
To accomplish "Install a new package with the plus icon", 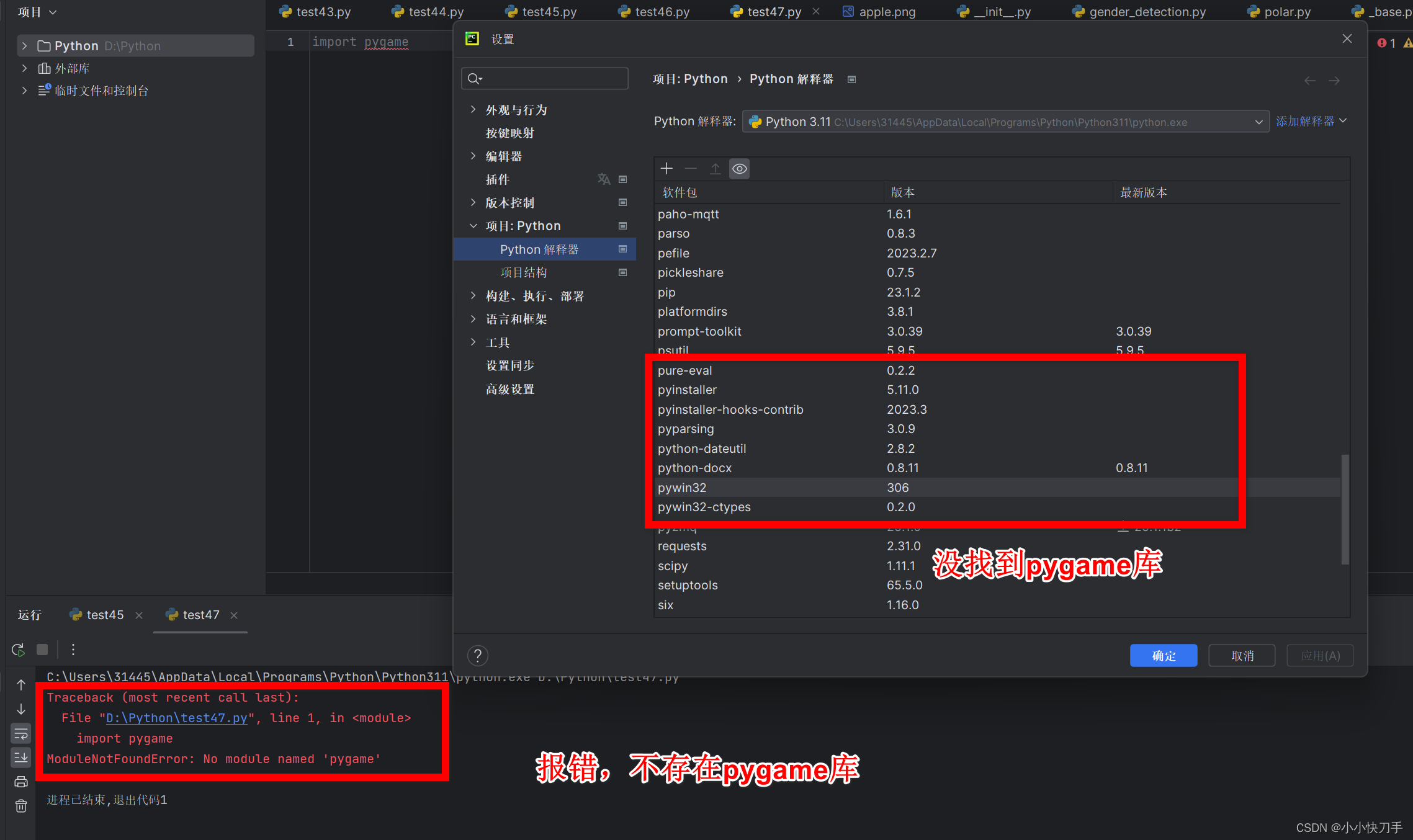I will (x=666, y=168).
